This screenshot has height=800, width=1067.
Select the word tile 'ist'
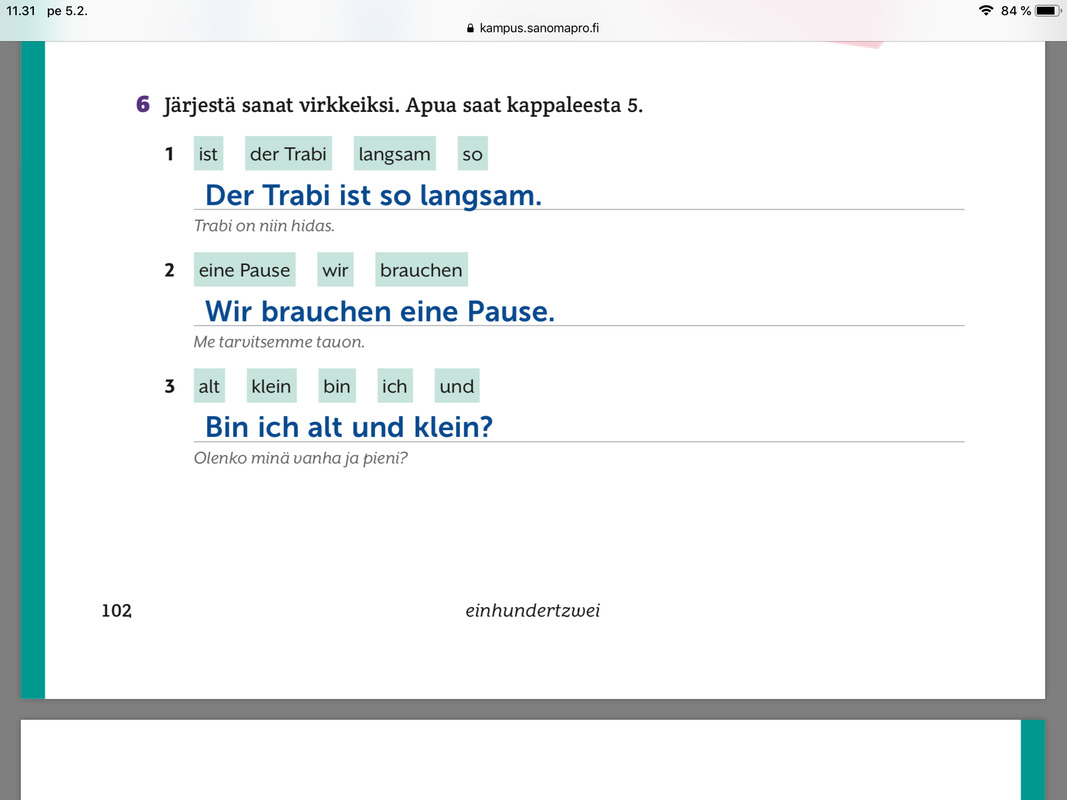click(208, 154)
